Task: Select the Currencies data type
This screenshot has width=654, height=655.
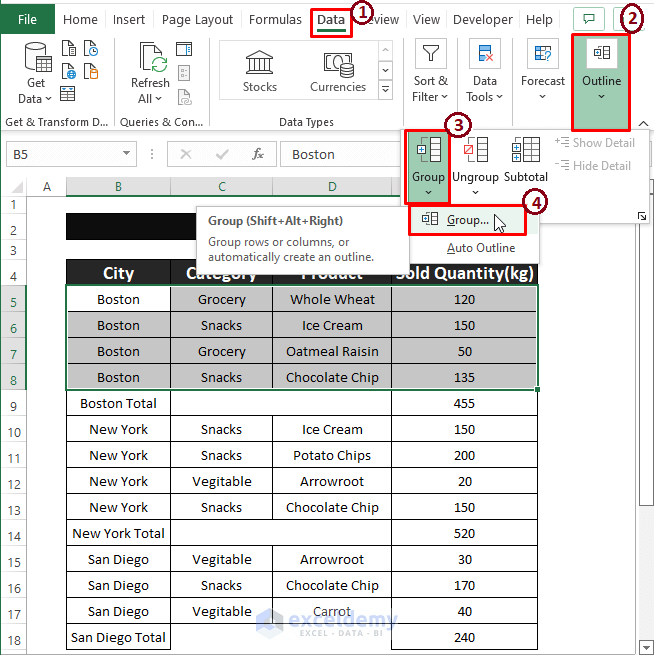Action: 338,71
